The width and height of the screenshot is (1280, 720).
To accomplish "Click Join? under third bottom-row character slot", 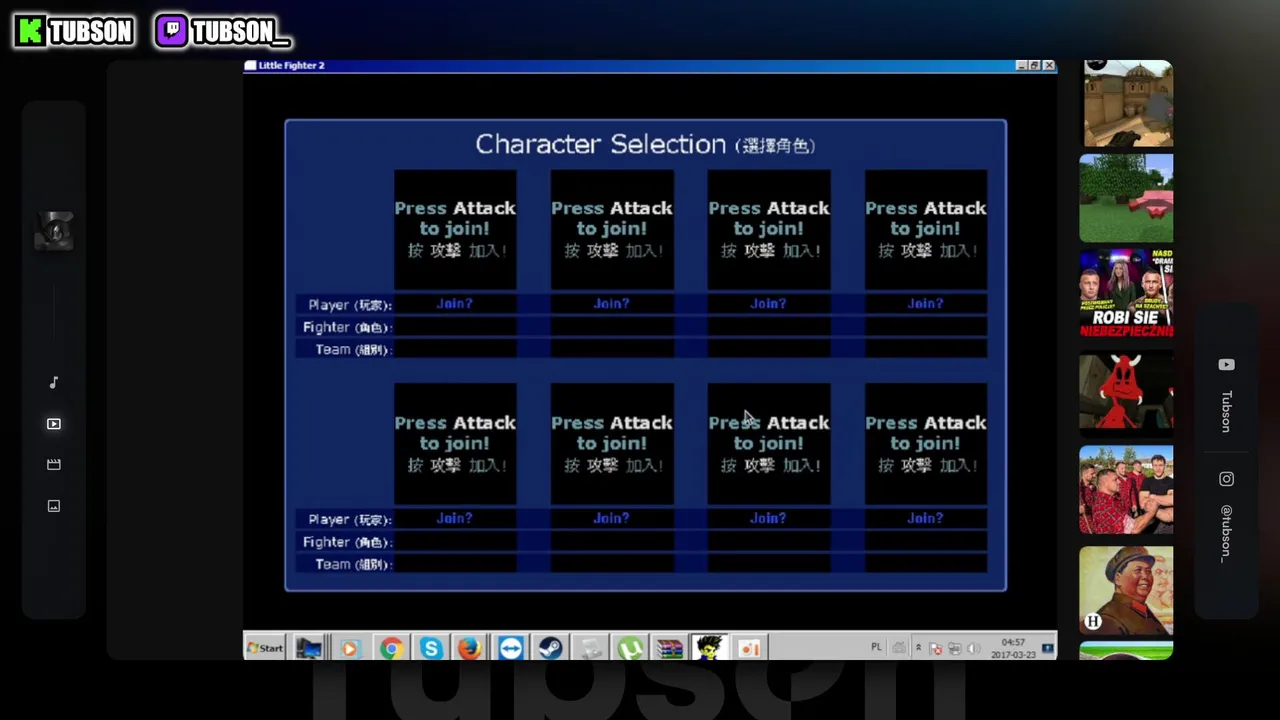I will click(x=768, y=519).
